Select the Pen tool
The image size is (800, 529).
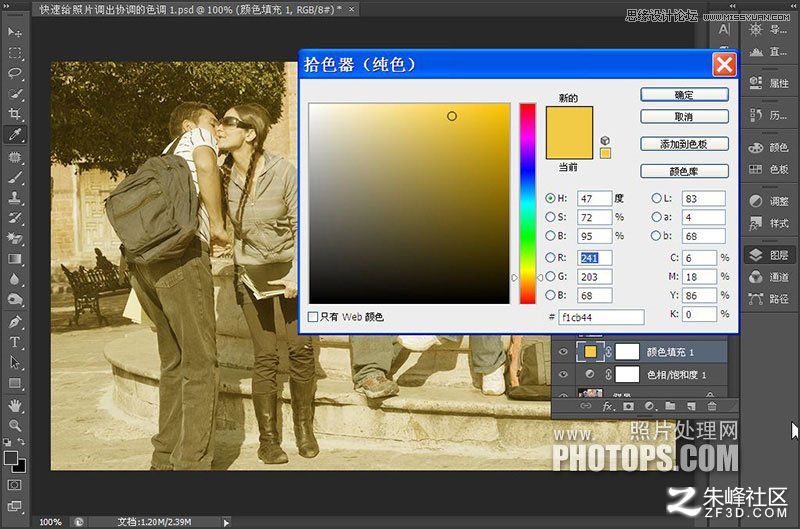[15, 322]
